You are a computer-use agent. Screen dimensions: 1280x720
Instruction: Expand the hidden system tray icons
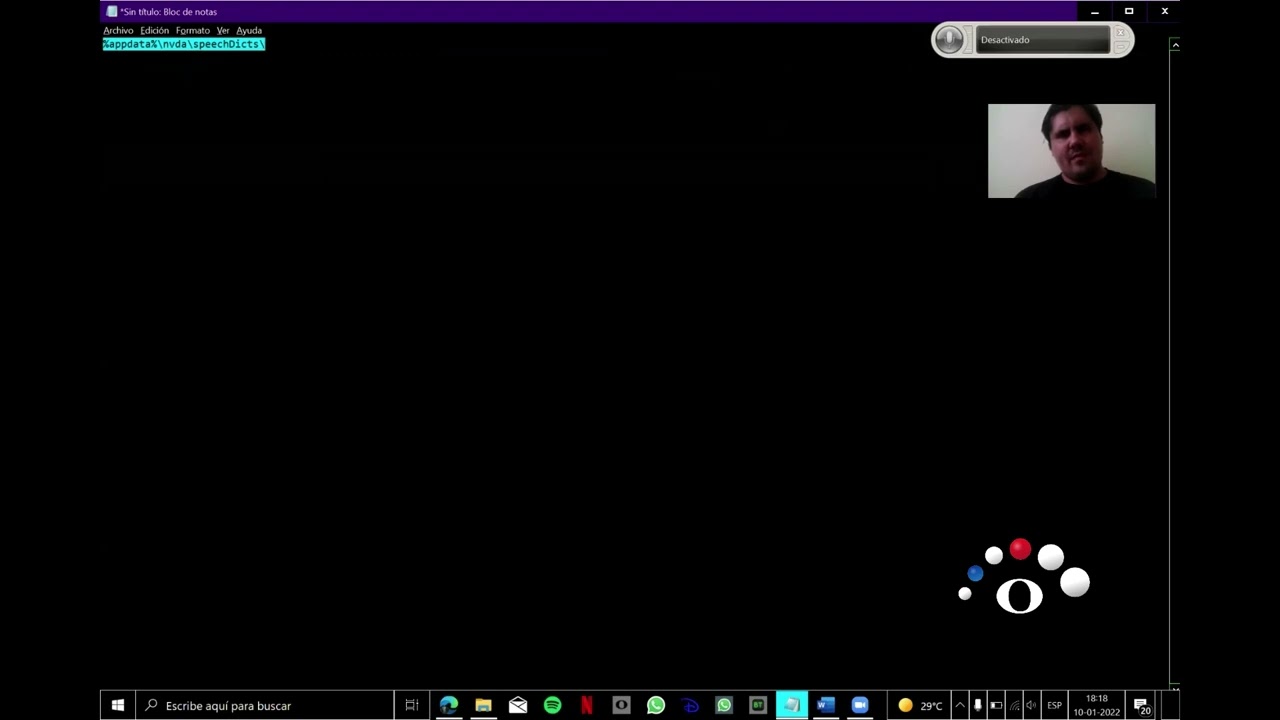click(960, 705)
